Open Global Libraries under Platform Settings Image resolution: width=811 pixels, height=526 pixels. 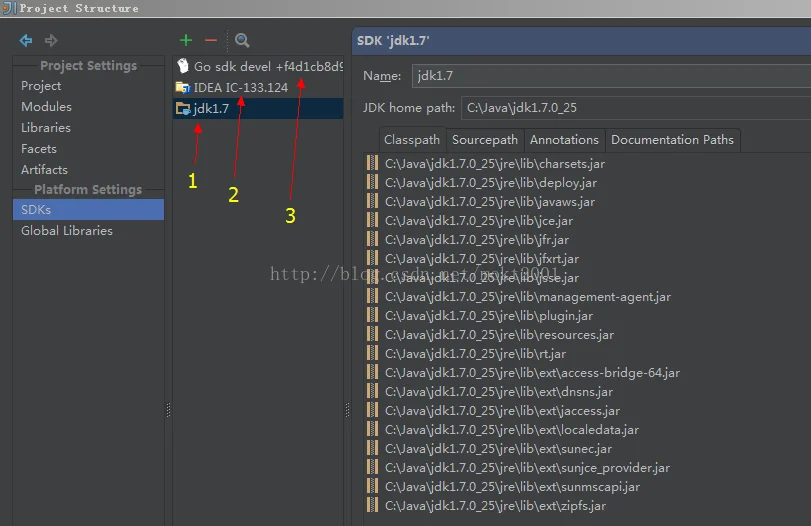(x=67, y=231)
